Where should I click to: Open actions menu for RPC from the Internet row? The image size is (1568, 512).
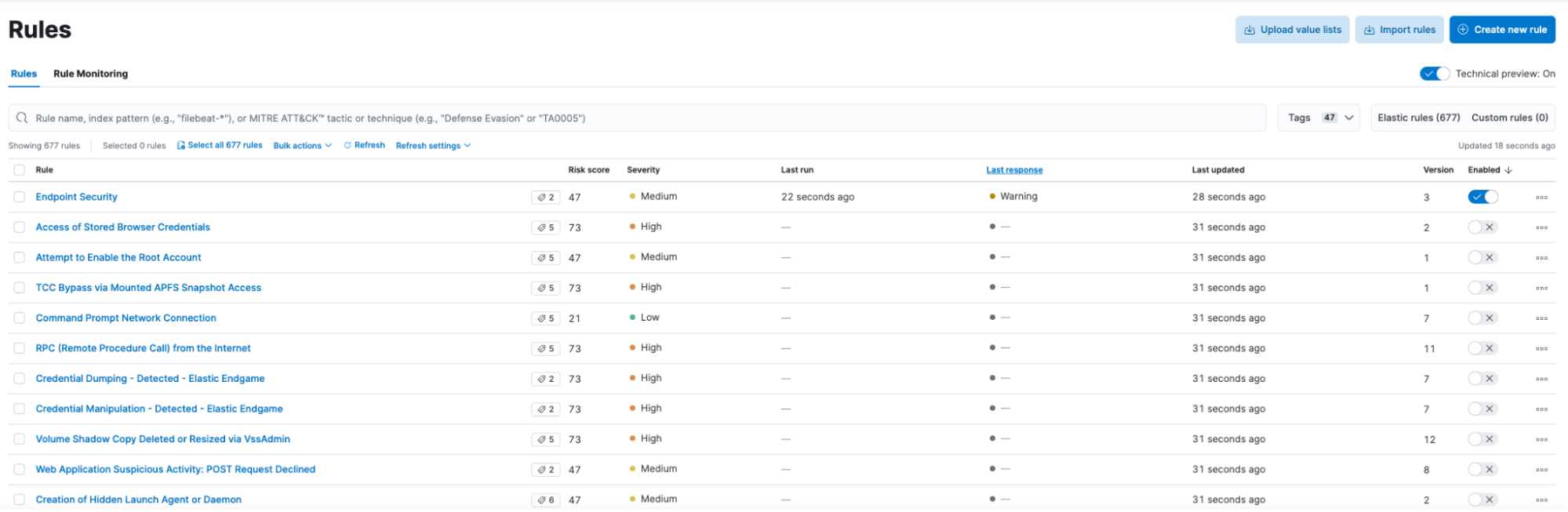point(1541,349)
